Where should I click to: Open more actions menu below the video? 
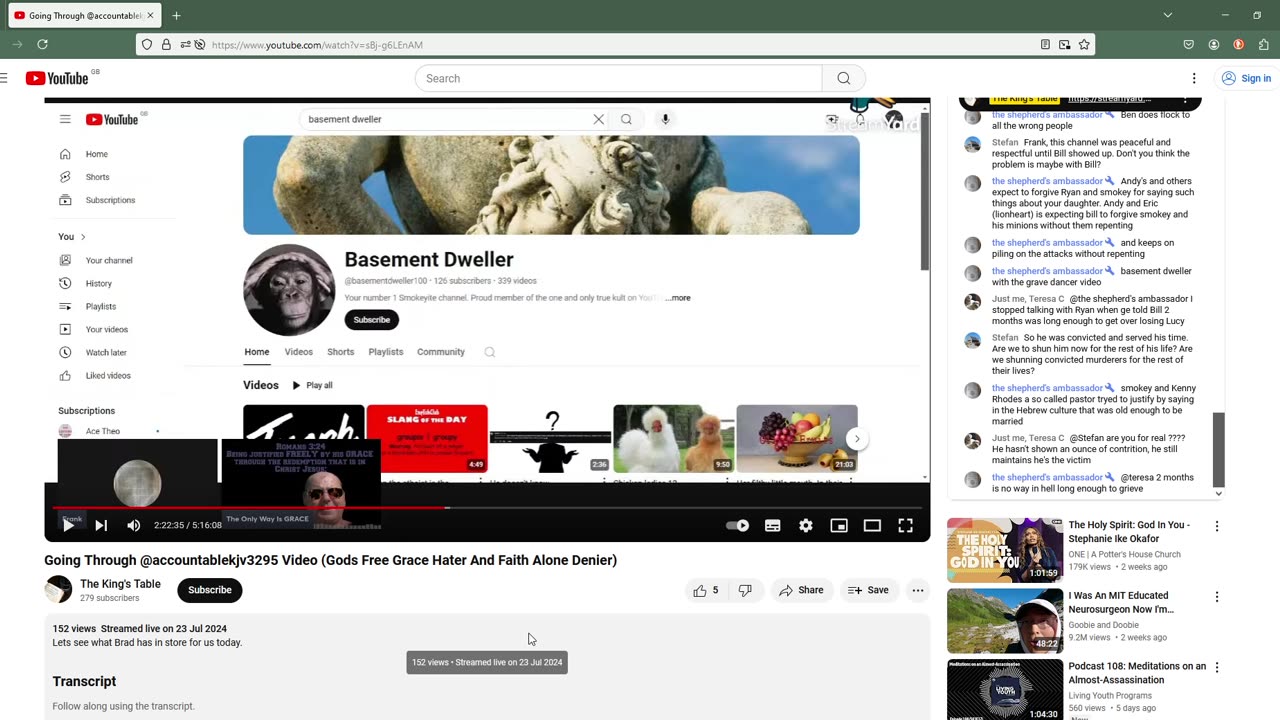click(918, 590)
